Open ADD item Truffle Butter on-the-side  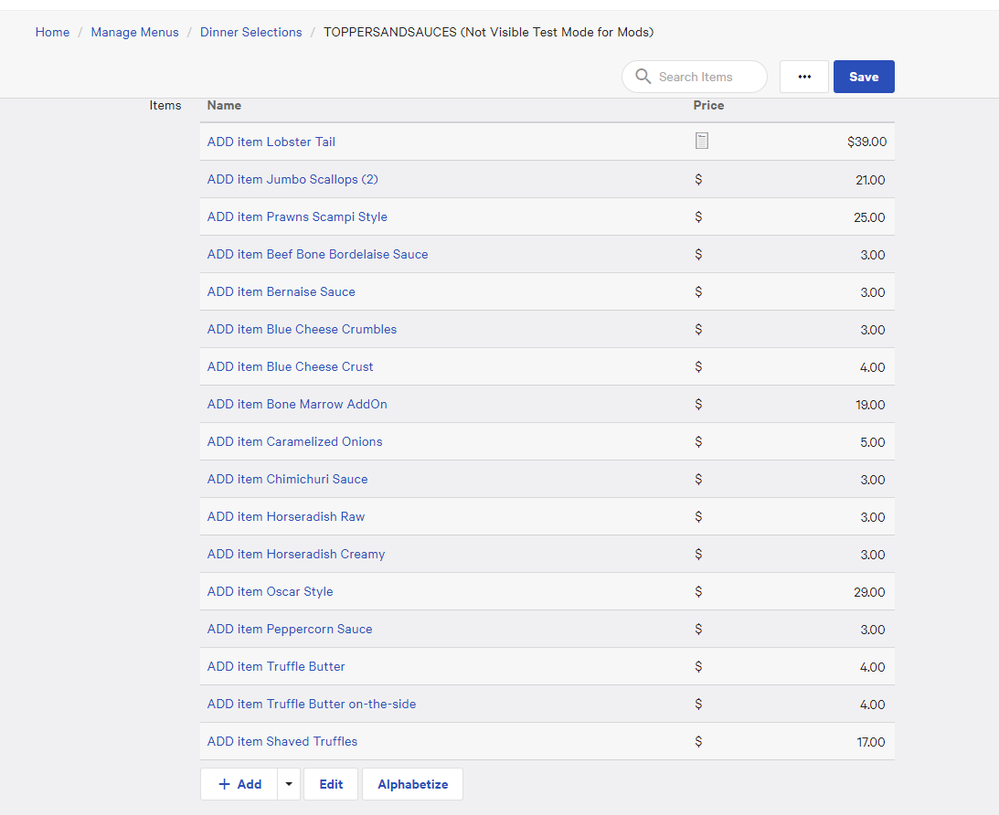point(311,704)
